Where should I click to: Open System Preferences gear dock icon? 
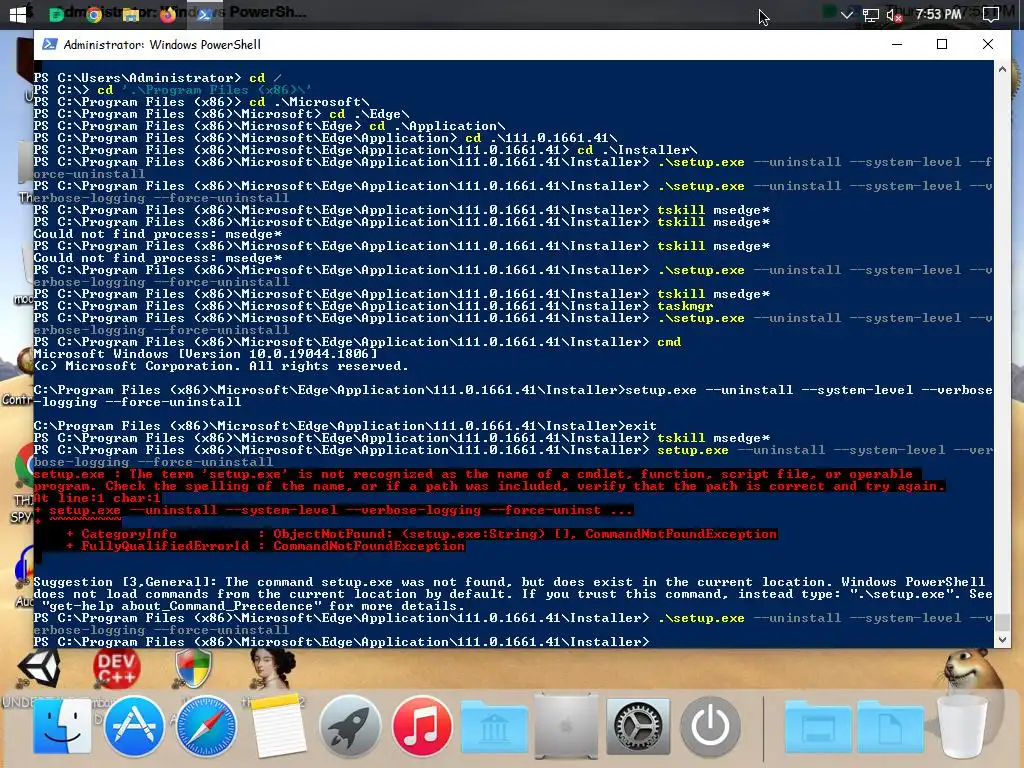click(638, 726)
